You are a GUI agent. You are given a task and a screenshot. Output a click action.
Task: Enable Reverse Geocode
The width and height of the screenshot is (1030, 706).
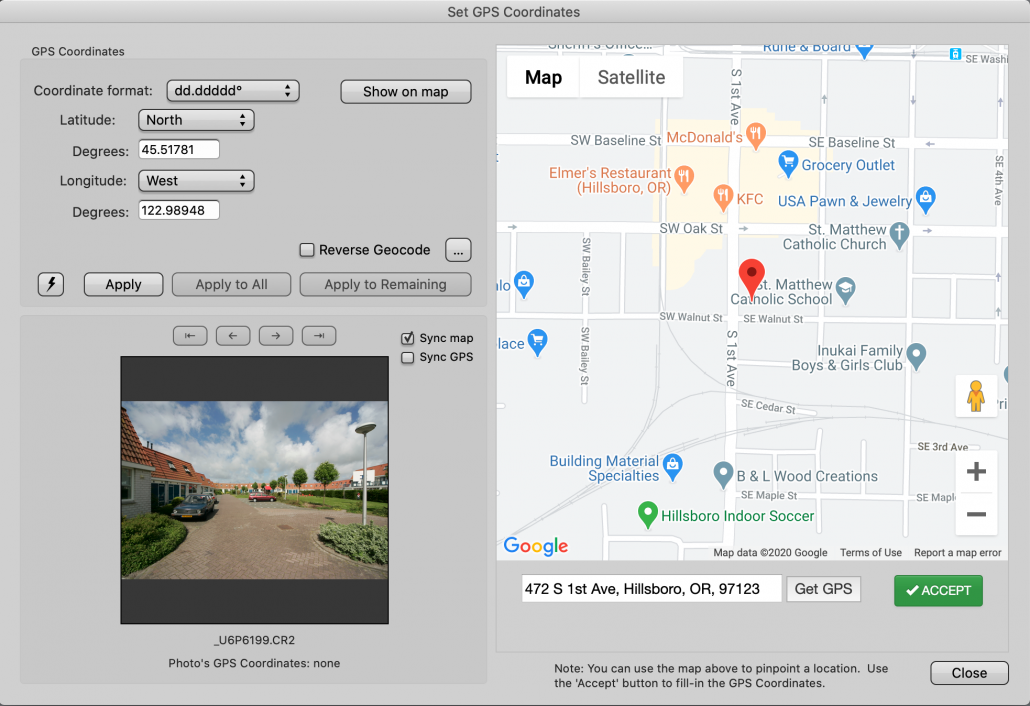(307, 250)
